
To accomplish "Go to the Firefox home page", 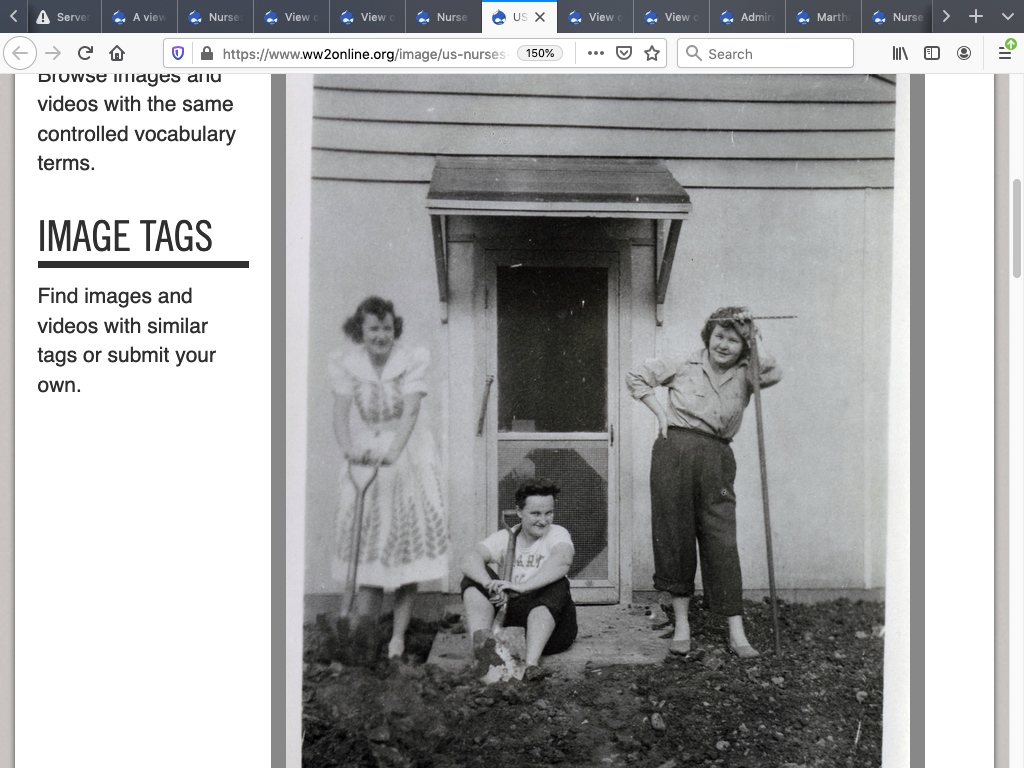I will (117, 53).
